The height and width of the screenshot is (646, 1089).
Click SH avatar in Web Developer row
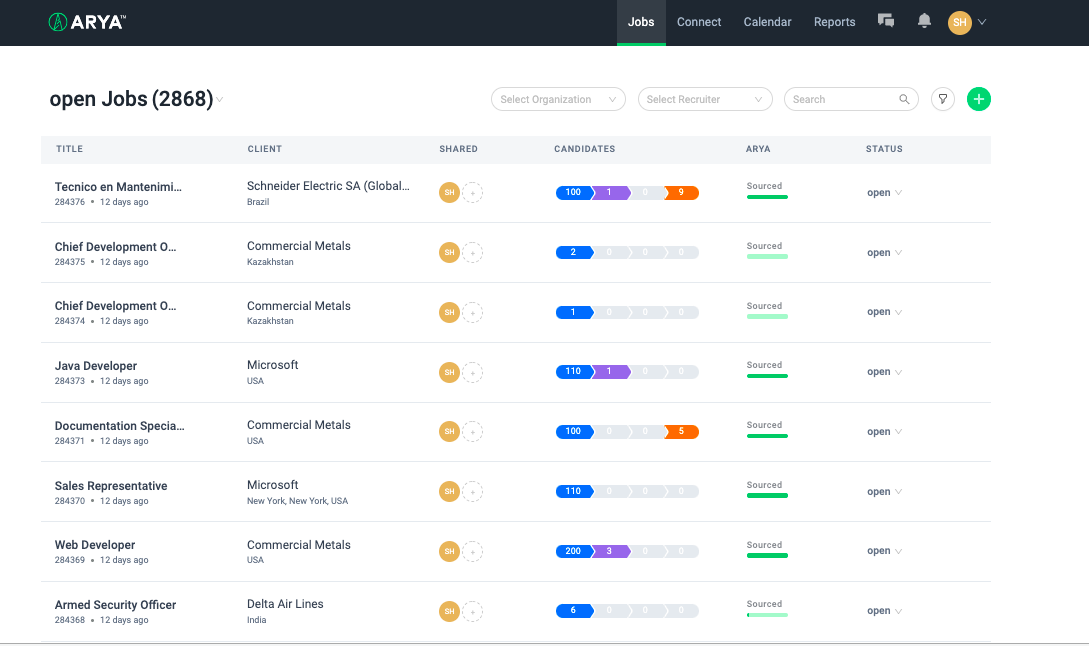point(449,552)
